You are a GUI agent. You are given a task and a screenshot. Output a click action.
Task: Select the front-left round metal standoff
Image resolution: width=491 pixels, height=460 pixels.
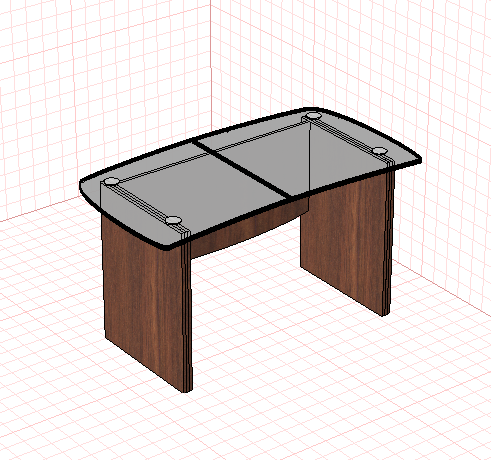coord(174,220)
